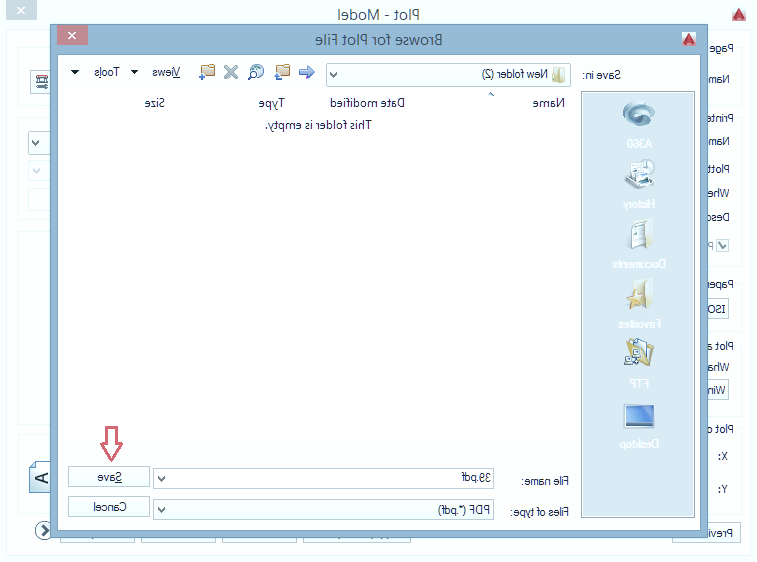Image resolution: width=757 pixels, height=562 pixels.
Task: Open the Documents location in sidebar
Action: tap(638, 244)
